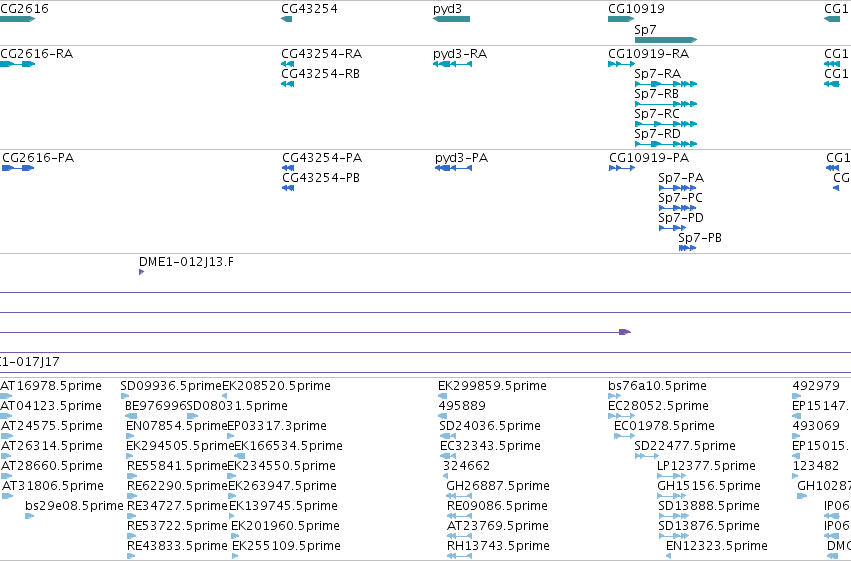
Task: Click EST SD09936.5prime
Action: click(x=171, y=386)
